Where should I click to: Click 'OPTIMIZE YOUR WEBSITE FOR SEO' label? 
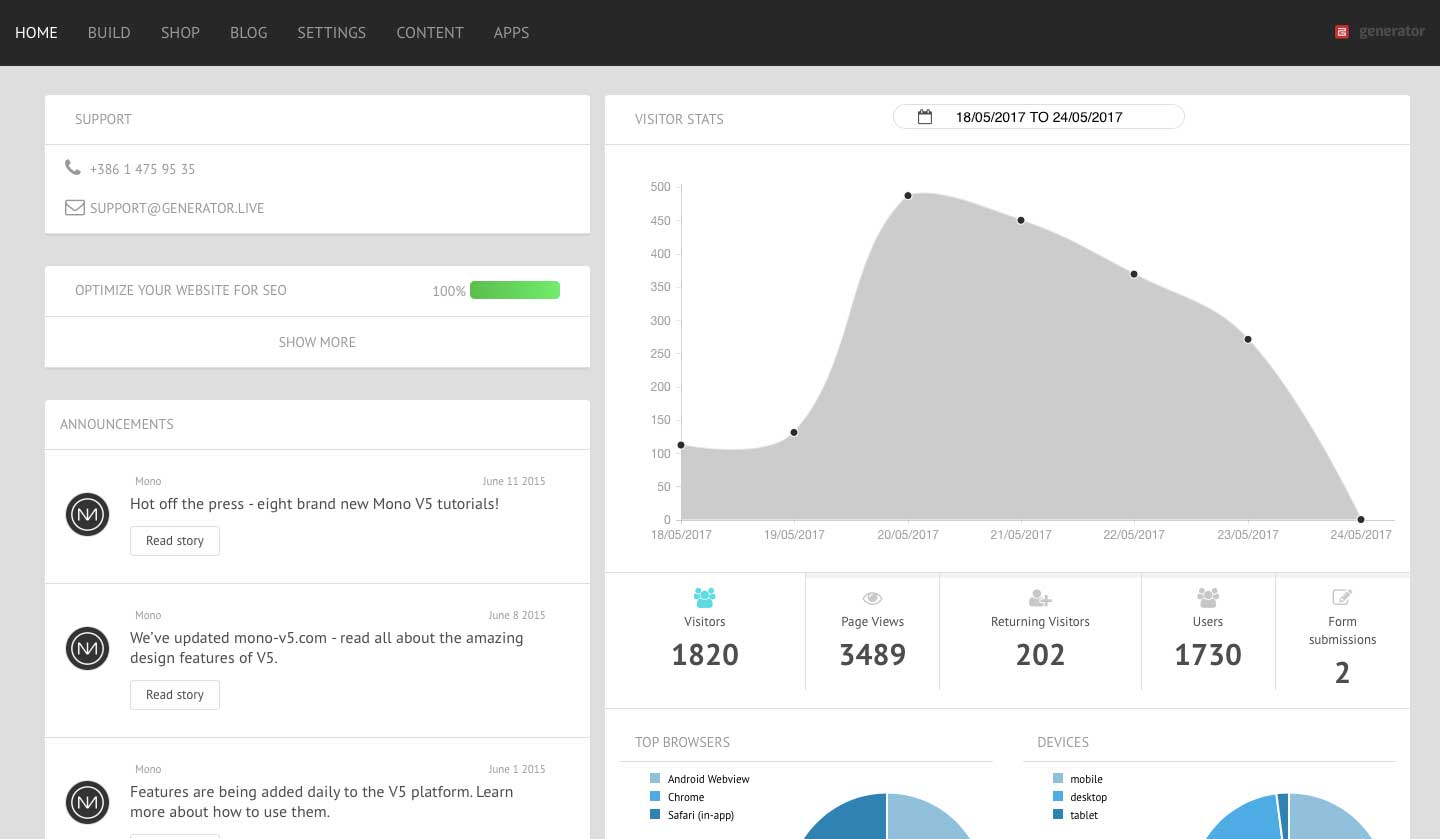click(181, 290)
